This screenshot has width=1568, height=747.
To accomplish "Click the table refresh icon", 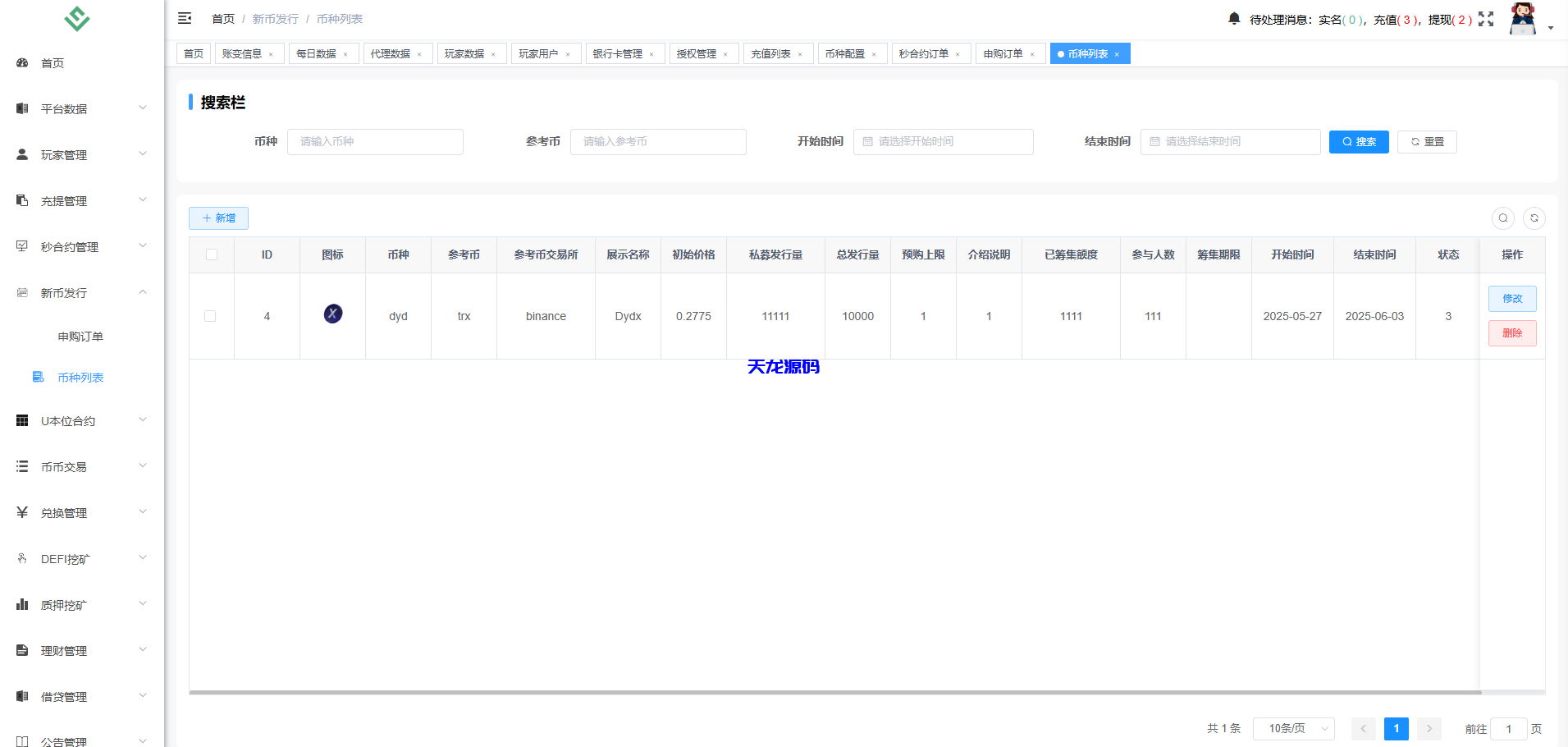I will pos(1535,218).
